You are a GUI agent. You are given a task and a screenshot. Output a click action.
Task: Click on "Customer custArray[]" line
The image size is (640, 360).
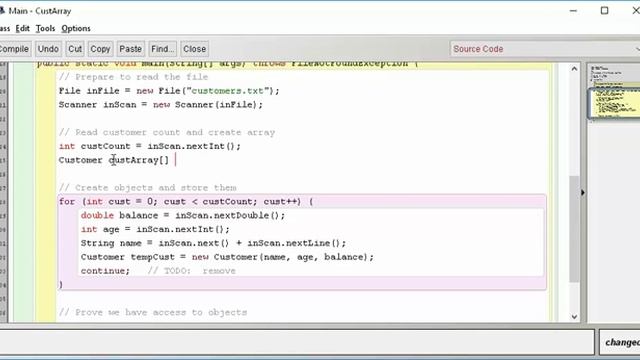(113, 160)
